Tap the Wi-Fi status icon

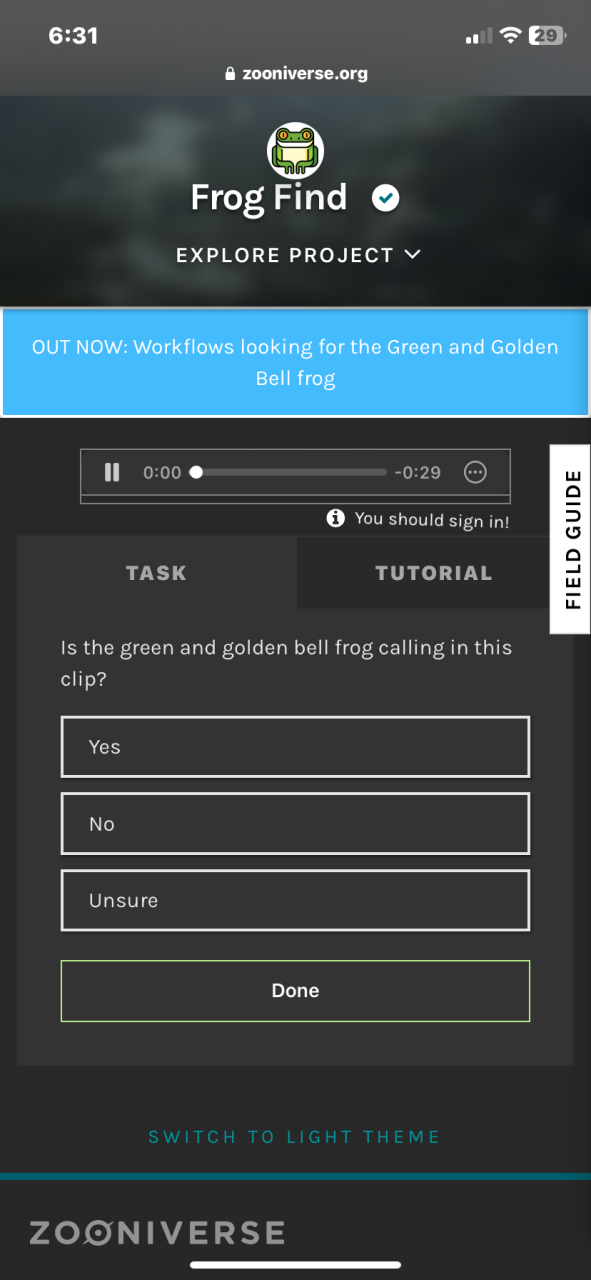pos(511,36)
